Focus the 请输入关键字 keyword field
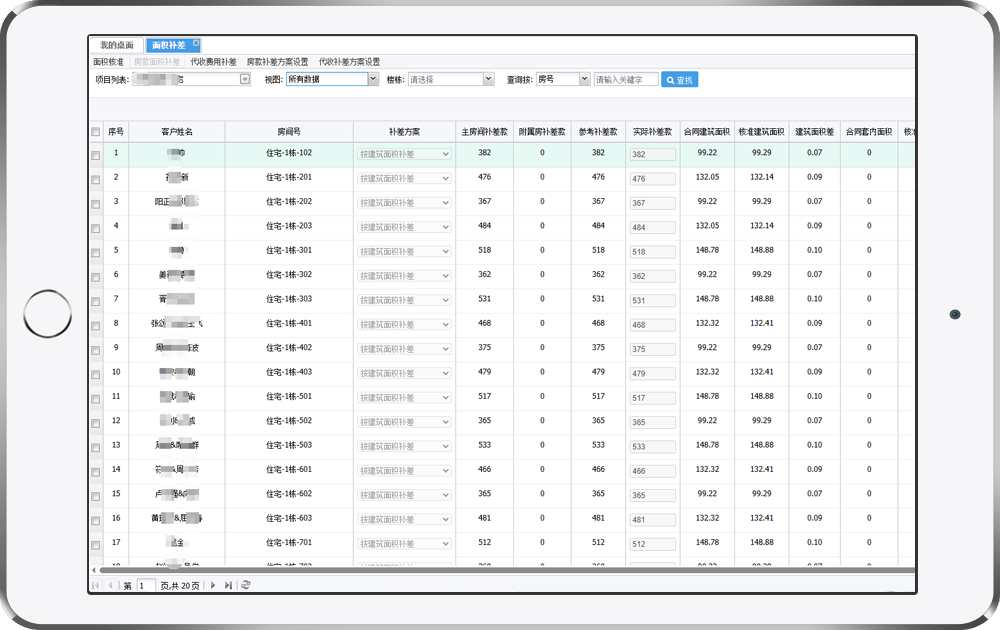The width and height of the screenshot is (1000, 630). (626, 80)
